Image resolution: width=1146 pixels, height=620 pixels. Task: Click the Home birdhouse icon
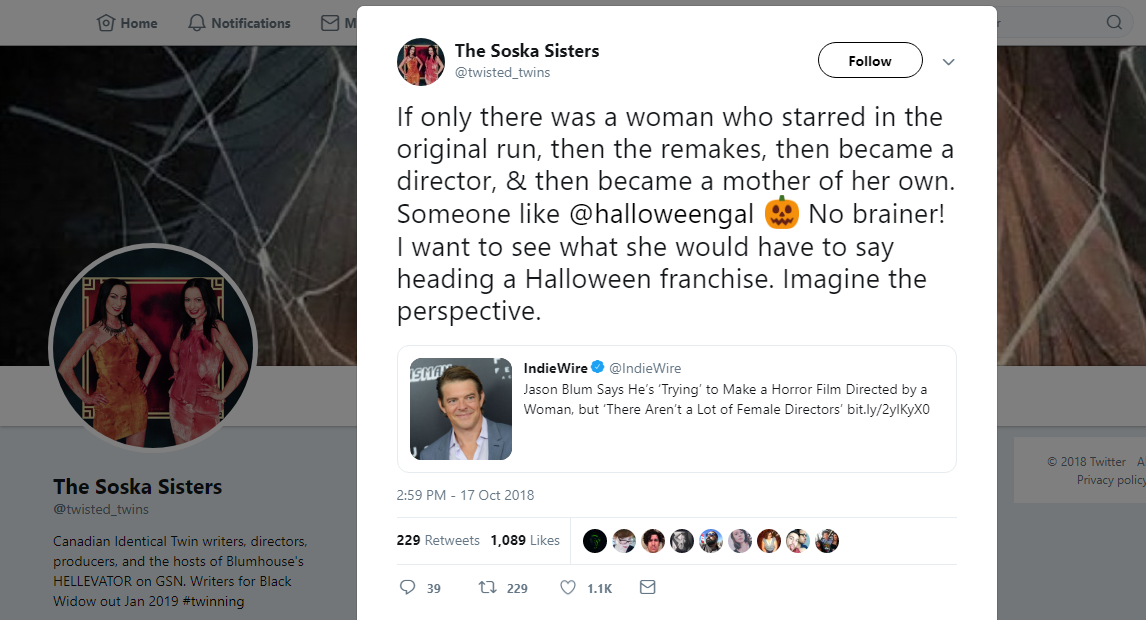click(x=106, y=22)
